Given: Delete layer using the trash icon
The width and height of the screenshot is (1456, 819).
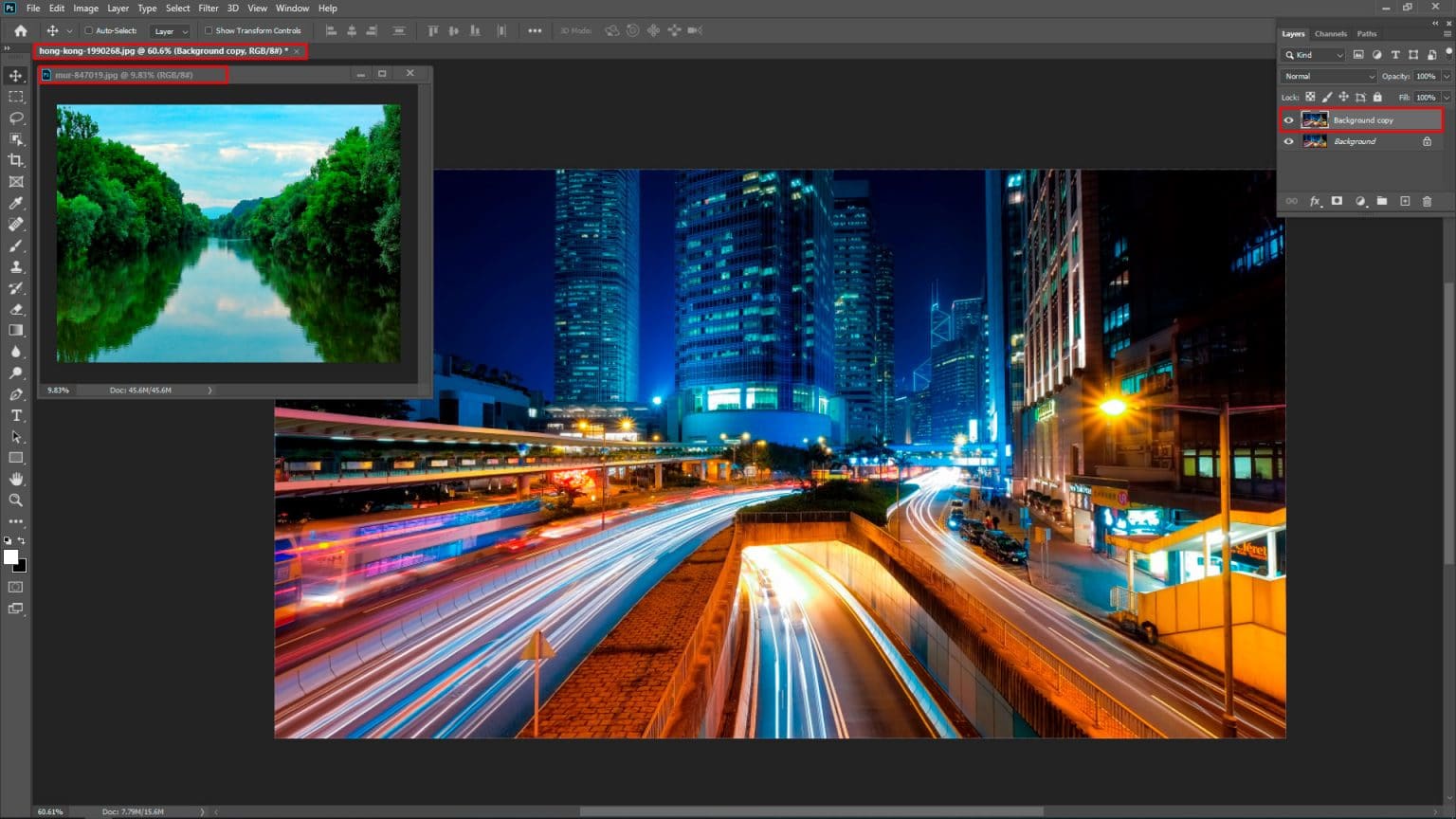Looking at the screenshot, I should pyautogui.click(x=1427, y=201).
